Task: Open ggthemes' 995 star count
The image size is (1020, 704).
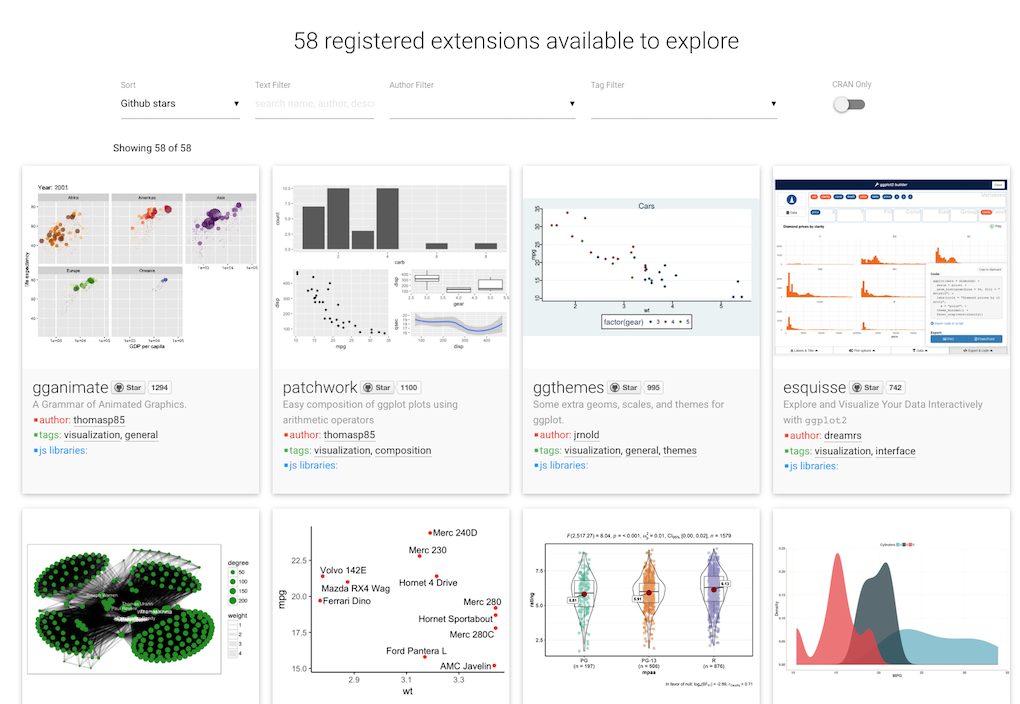Action: tap(654, 387)
